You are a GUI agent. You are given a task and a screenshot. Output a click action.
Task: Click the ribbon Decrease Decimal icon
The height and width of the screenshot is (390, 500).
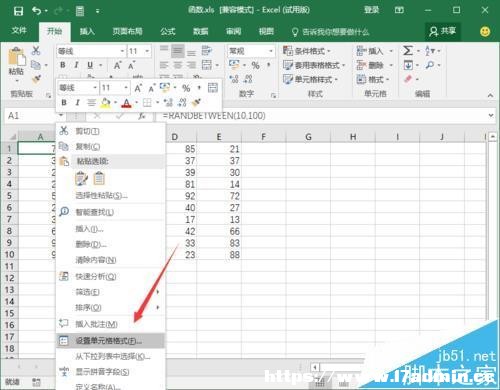(248, 79)
